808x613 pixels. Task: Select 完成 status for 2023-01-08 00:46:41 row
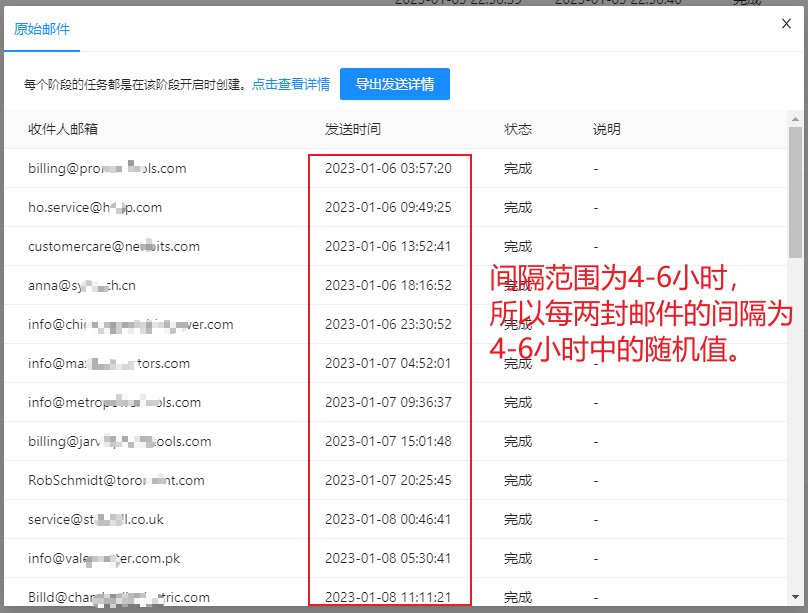click(x=517, y=519)
